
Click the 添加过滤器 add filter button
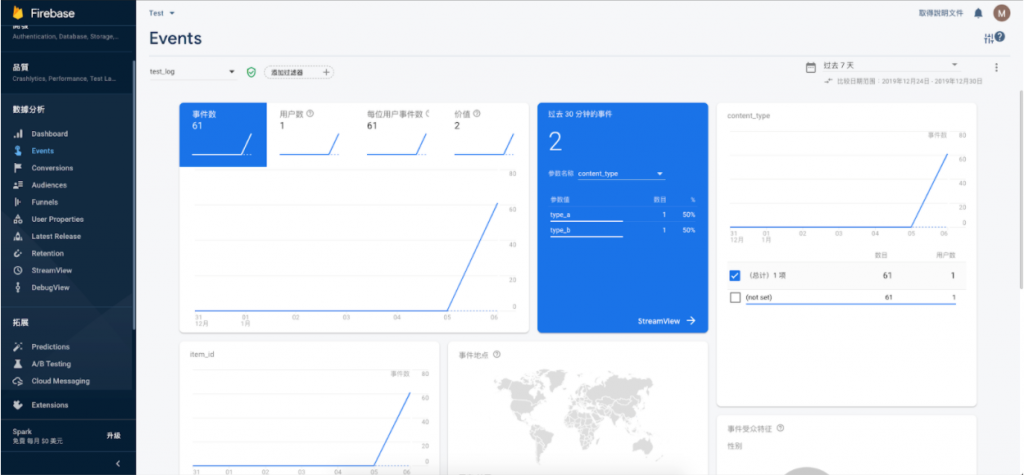[299, 73]
